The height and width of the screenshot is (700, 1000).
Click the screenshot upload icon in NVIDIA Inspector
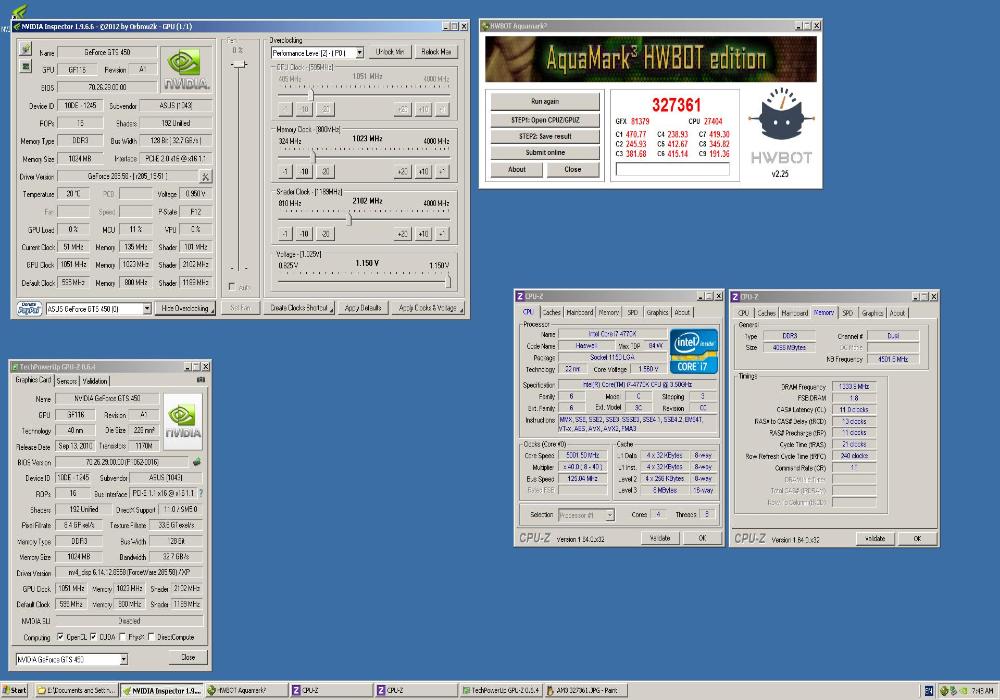(26, 48)
